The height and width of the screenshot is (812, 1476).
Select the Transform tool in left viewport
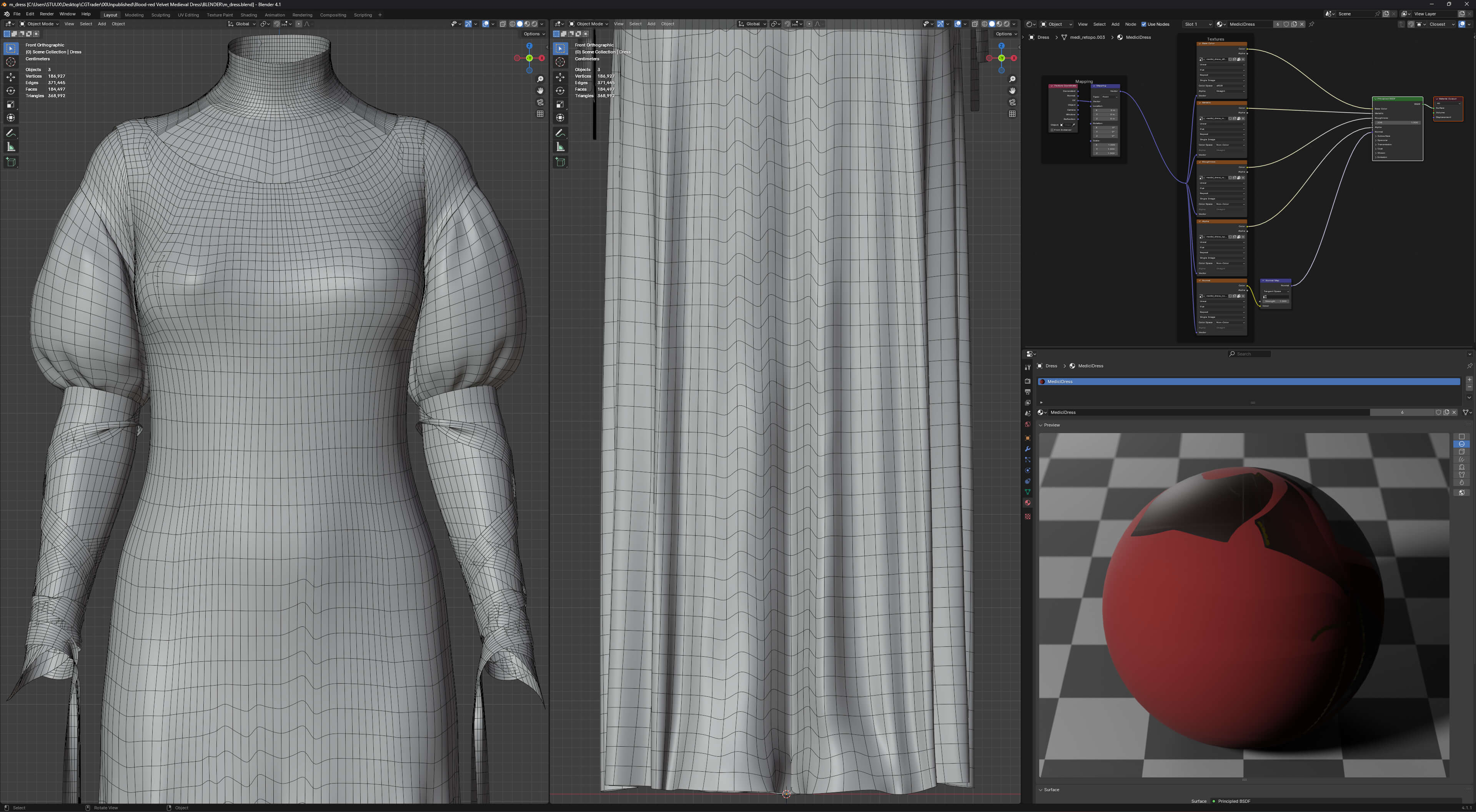pyautogui.click(x=11, y=117)
